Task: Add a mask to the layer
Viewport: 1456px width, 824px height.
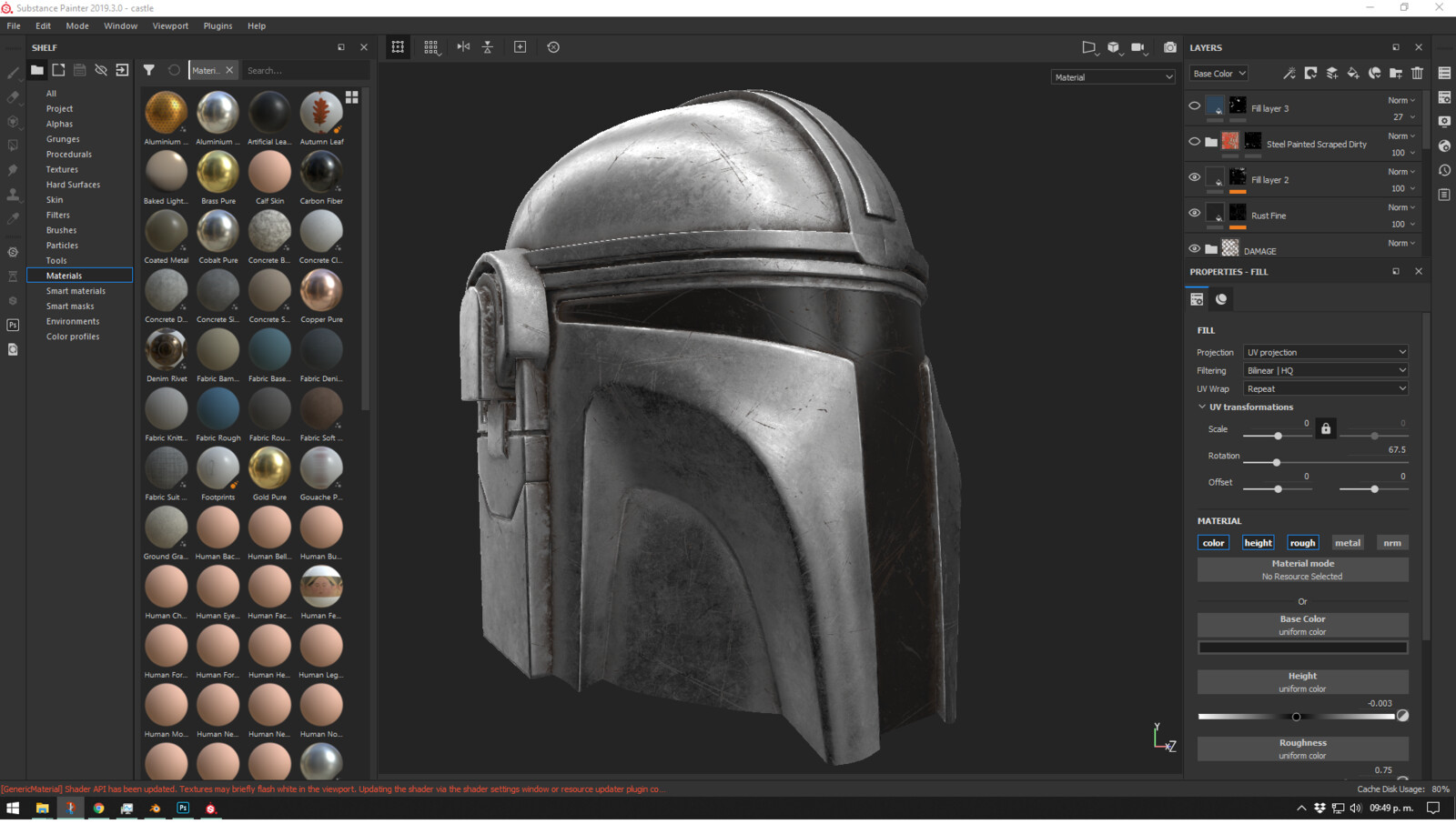Action: (x=1310, y=74)
